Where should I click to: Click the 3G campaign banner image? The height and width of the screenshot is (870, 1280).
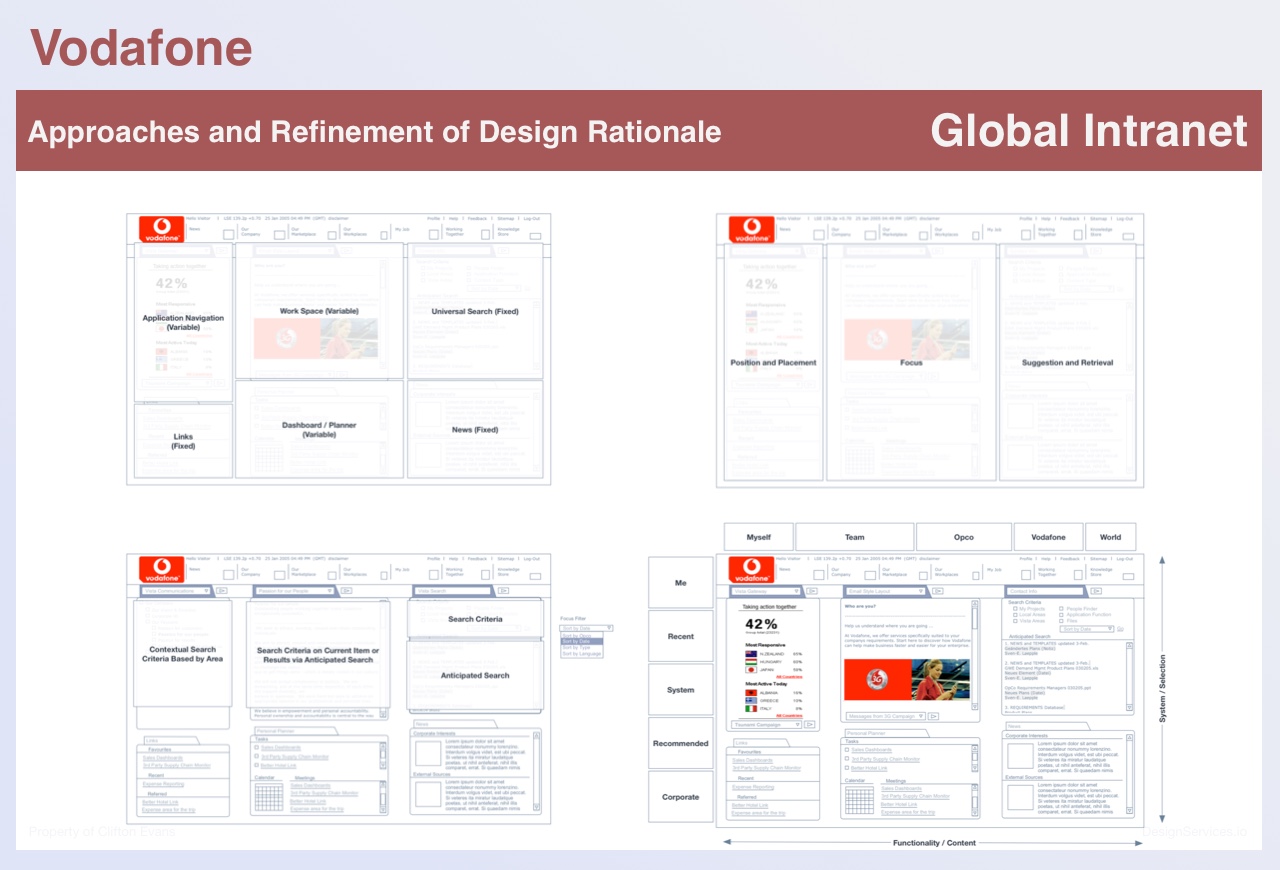coord(906,679)
